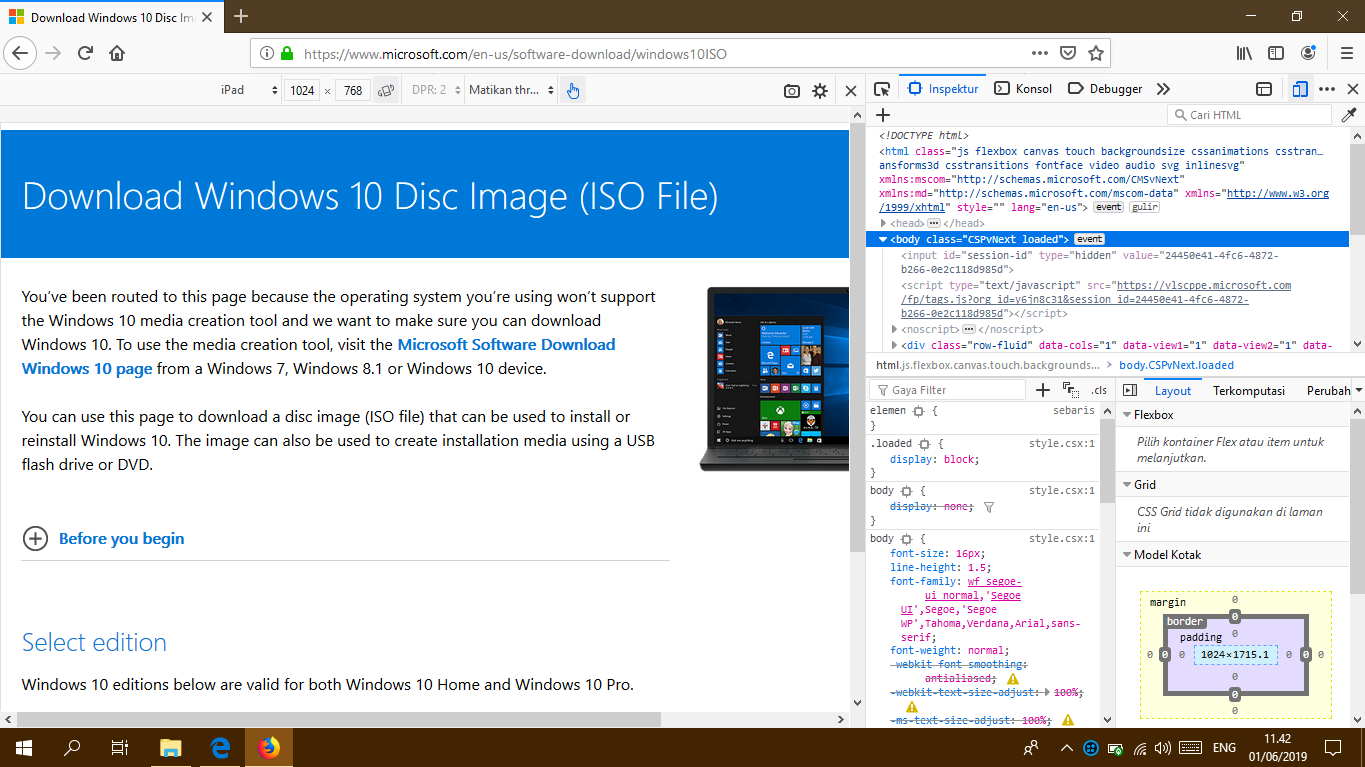Expand the noscript element node
Screen dimensions: 1365x767
click(x=895, y=329)
